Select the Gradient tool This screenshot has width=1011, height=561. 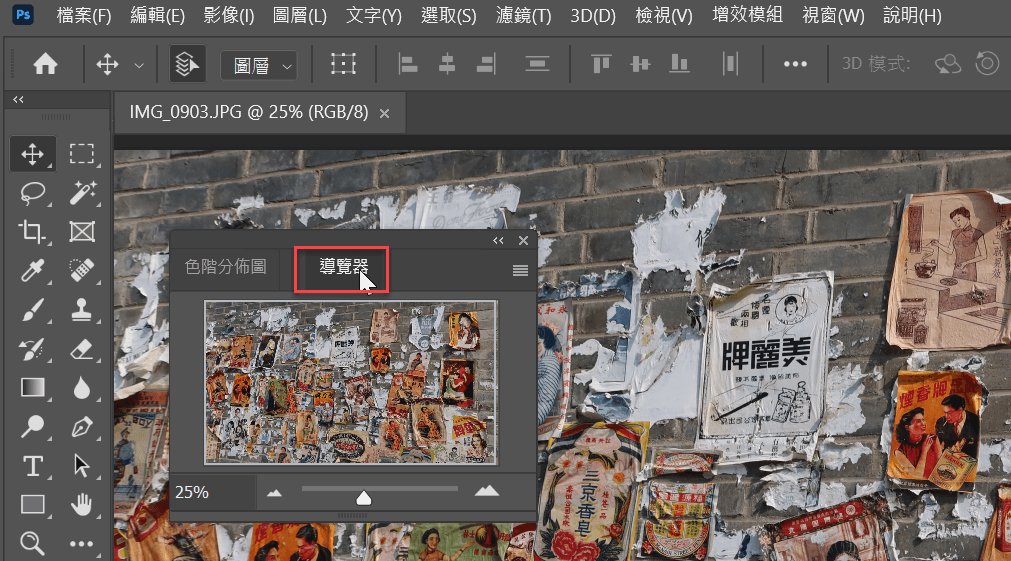click(x=32, y=388)
